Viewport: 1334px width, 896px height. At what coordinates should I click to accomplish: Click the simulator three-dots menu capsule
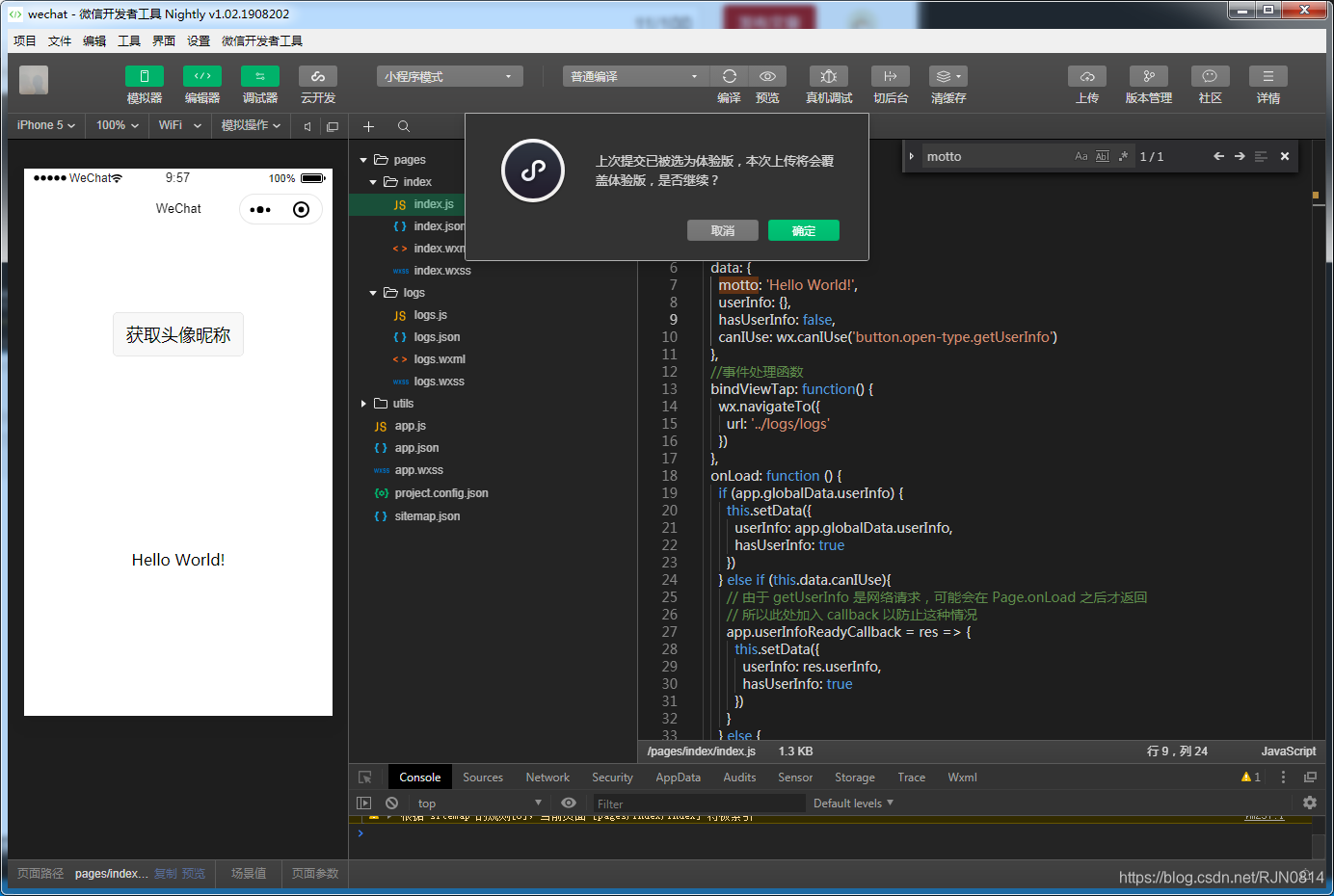click(x=260, y=209)
